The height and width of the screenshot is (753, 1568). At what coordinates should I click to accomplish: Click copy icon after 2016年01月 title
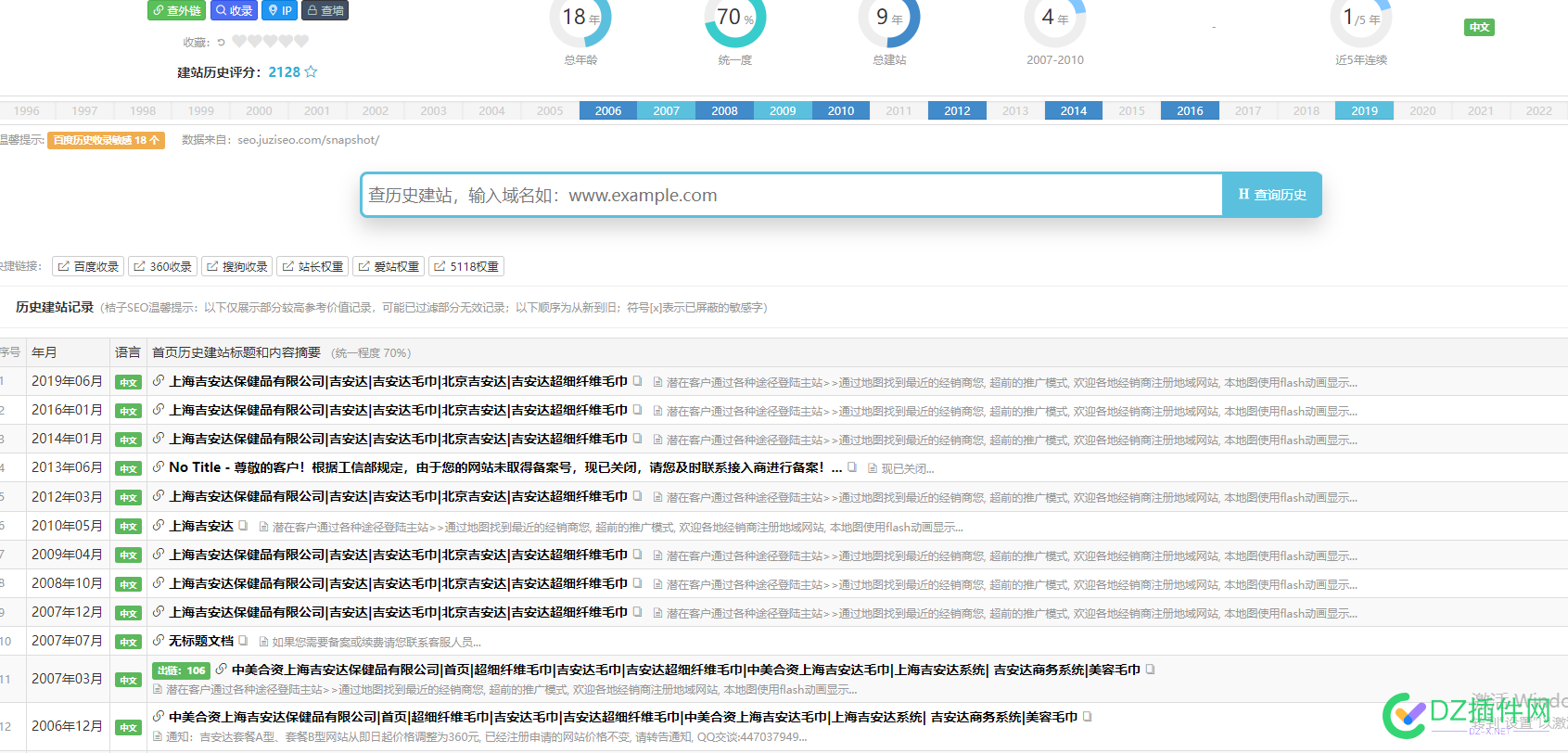[638, 410]
